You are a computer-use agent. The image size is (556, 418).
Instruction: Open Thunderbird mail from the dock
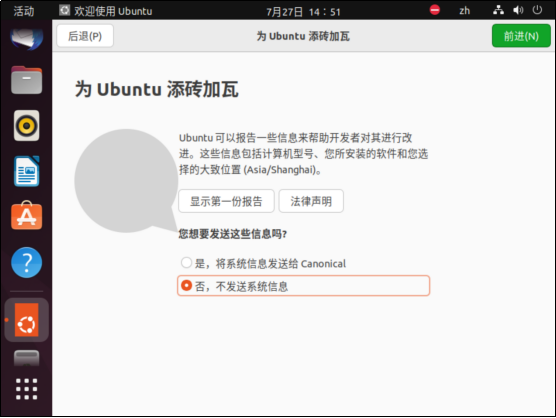click(x=27, y=38)
